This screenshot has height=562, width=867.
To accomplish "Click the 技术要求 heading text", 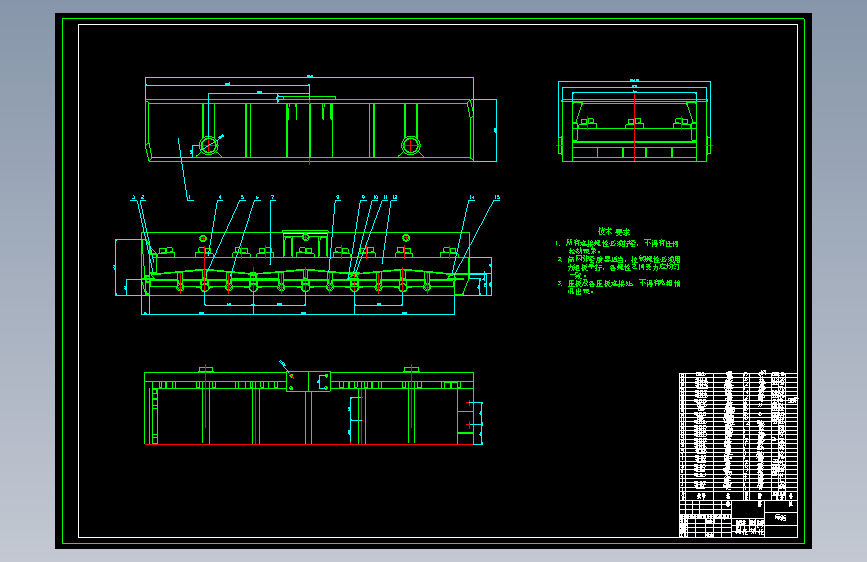I will 614,232.
